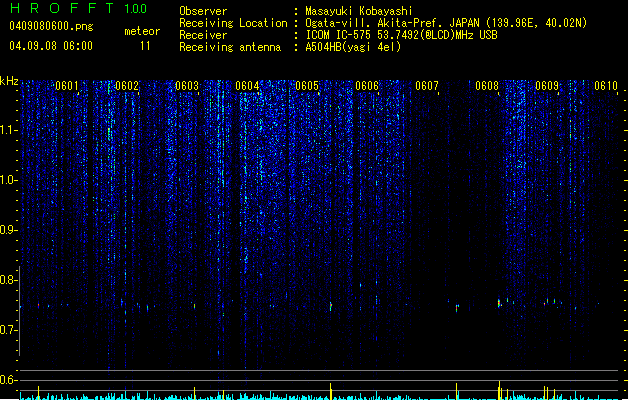Click the kHz axis unit label
The height and width of the screenshot is (400, 629).
coord(9,81)
